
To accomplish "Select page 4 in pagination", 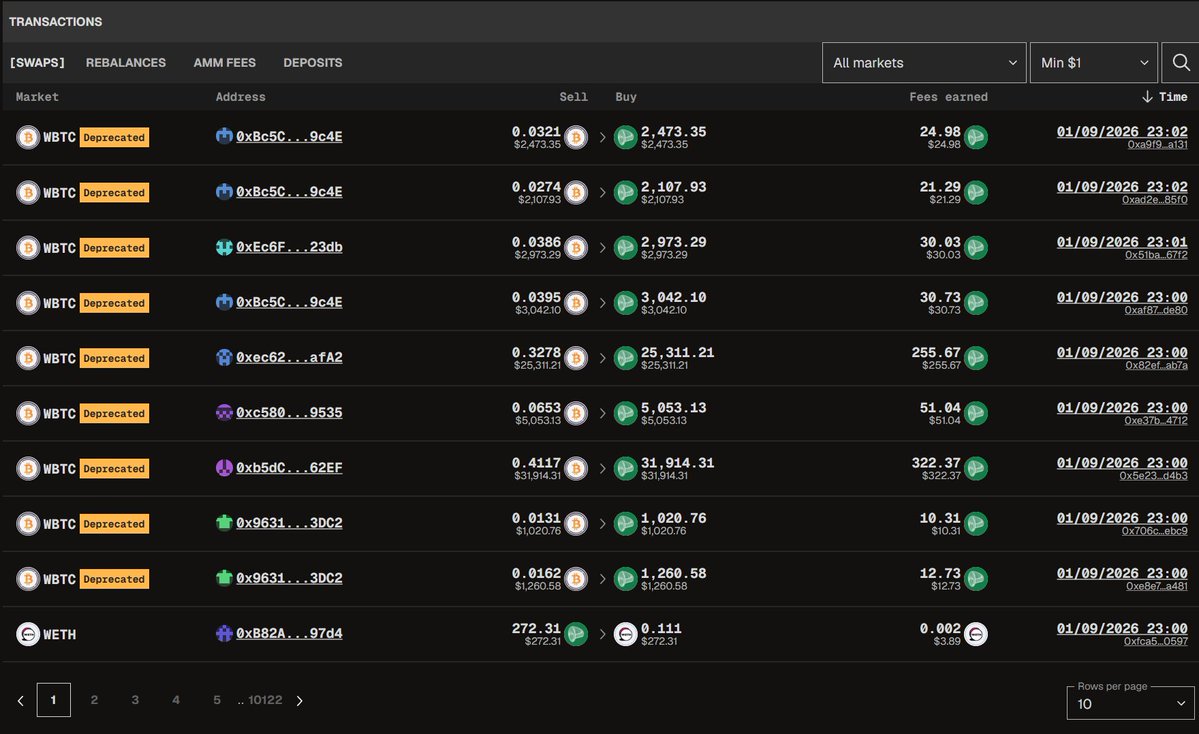I will 176,700.
